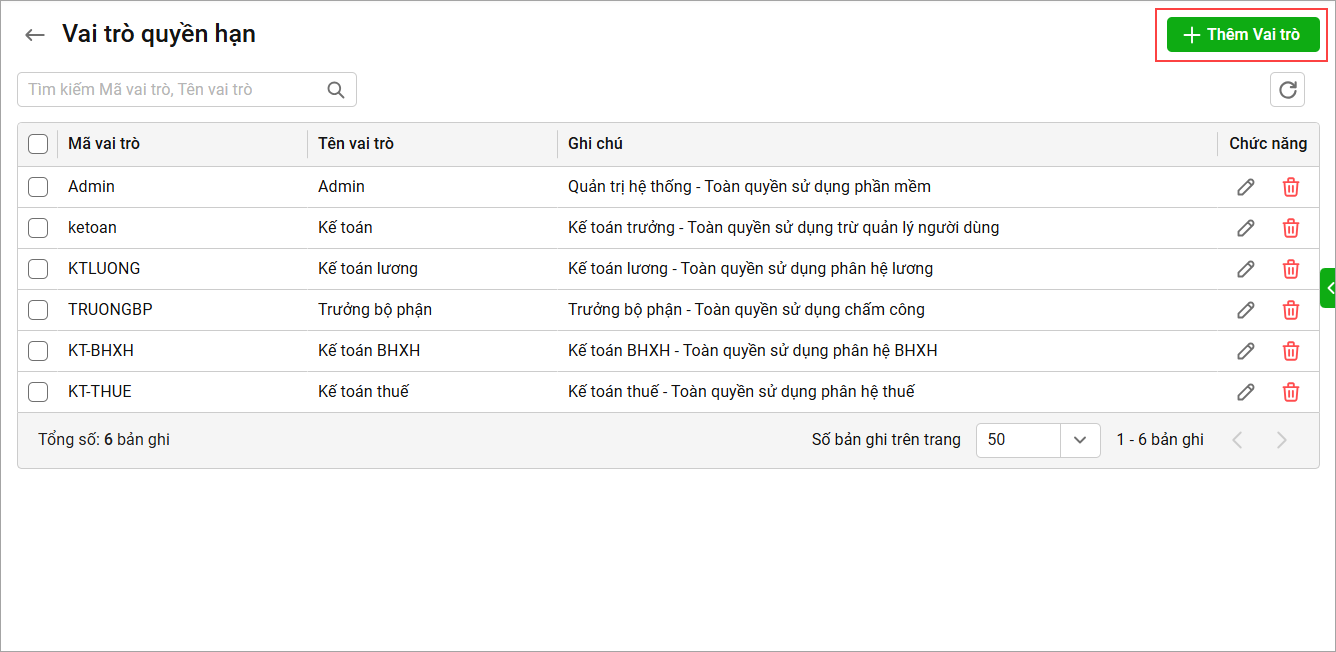The image size is (1336, 652).
Task: Click the Mã vai trò column header
Action: click(104, 144)
